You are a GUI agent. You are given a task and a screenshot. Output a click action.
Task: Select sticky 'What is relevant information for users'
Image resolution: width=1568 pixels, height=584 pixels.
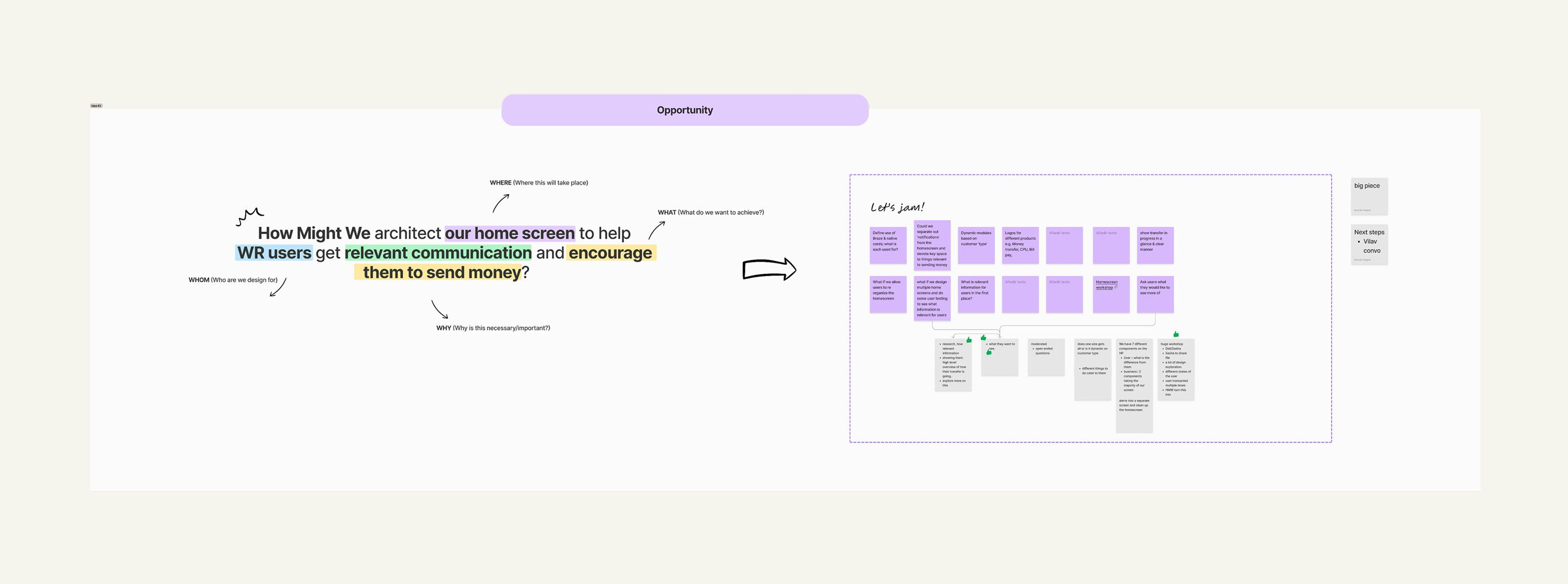976,295
